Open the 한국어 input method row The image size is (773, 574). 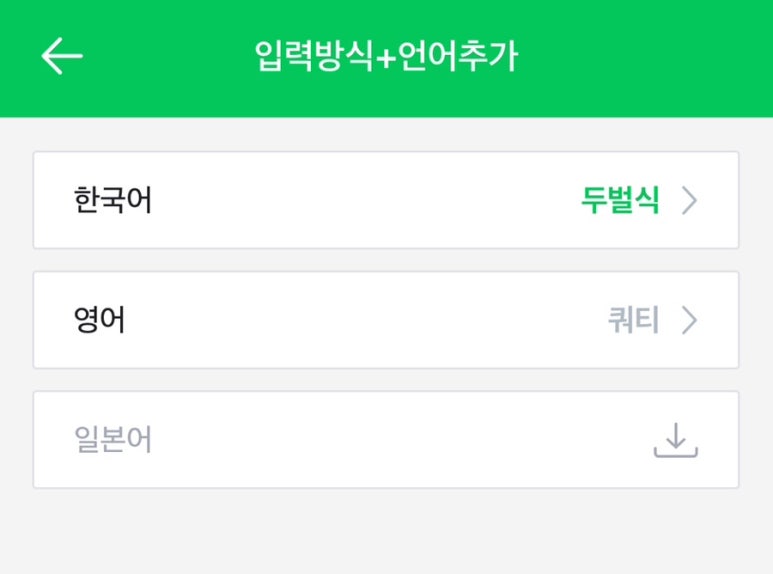coord(386,200)
